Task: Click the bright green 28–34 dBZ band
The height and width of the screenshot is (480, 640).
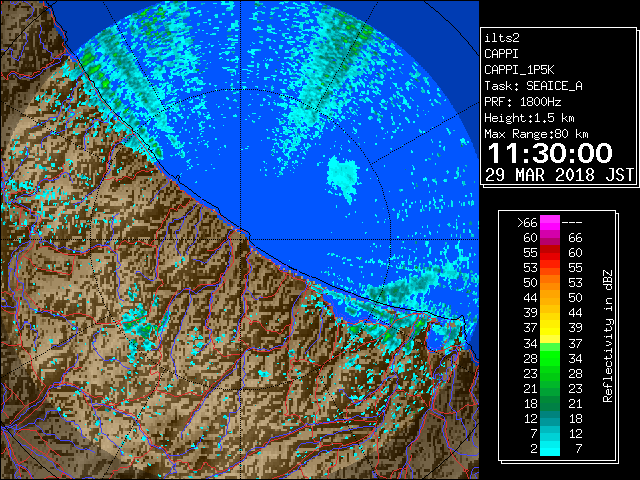Action: (x=550, y=358)
